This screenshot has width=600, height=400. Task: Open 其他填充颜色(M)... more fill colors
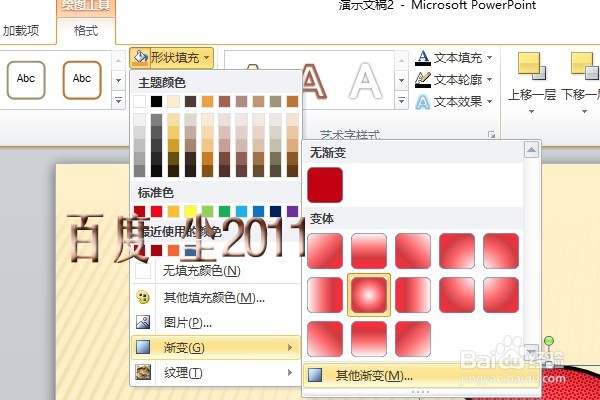click(x=217, y=297)
